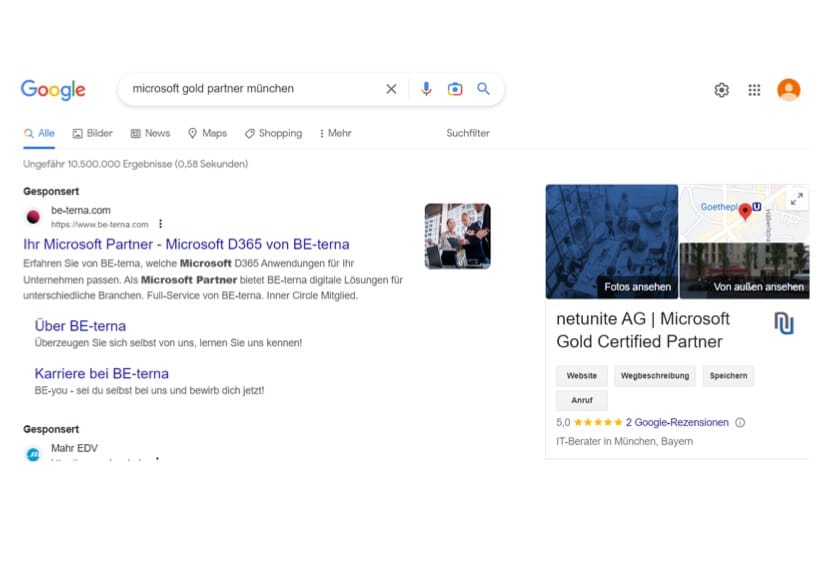Screen dimensions: 817x563
Task: Show info icon beside Google-Rezensionen
Action: pyautogui.click(x=740, y=423)
